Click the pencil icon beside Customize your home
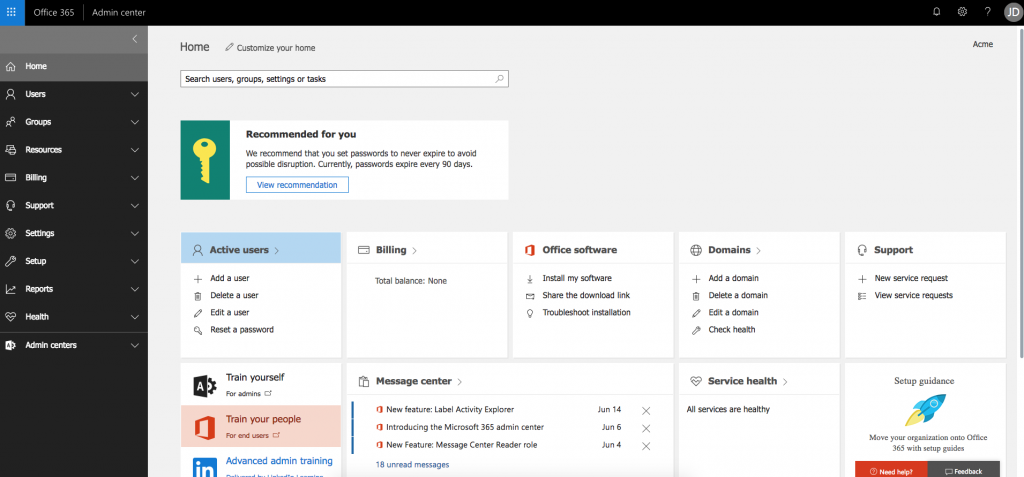Image resolution: width=1024 pixels, height=477 pixels. 229,47
